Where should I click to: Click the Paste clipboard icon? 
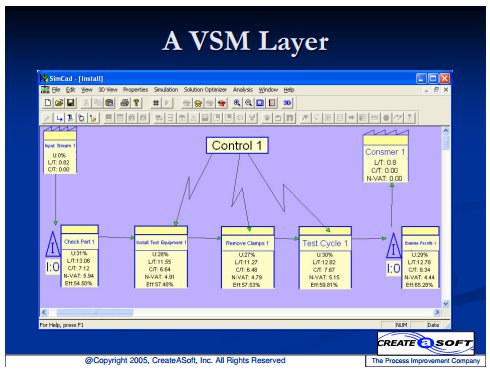point(109,103)
